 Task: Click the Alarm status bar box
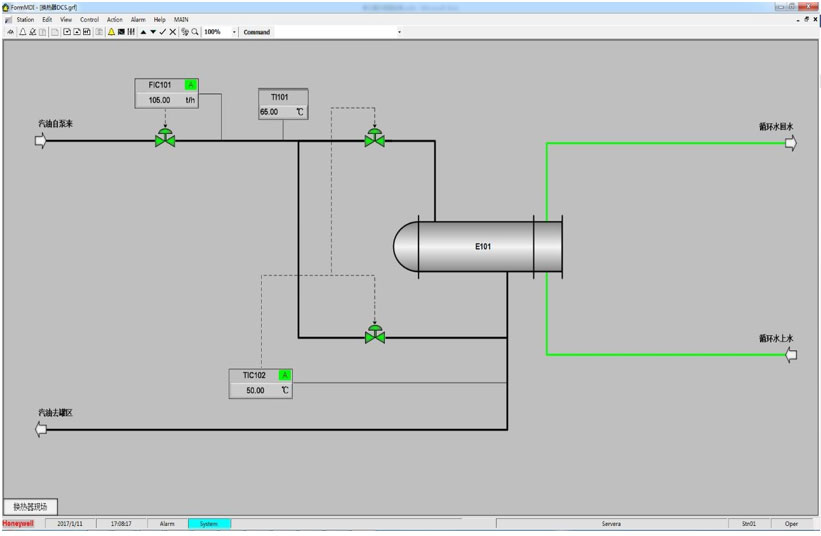pos(167,523)
